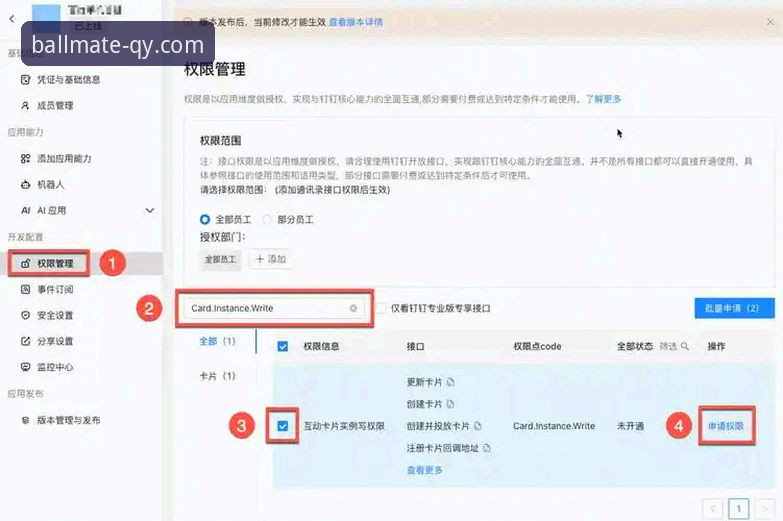Click the 互动卡片实例写权限 label
Image resolution: width=783 pixels, height=521 pixels.
click(x=344, y=426)
